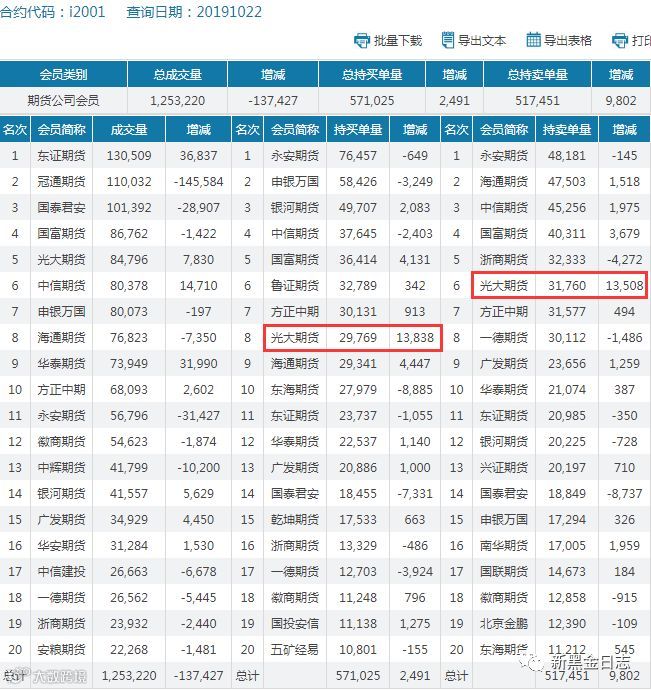Screen dimensions: 651x690
Task: Click 方正中期 in the volume ranking
Action: point(61,389)
